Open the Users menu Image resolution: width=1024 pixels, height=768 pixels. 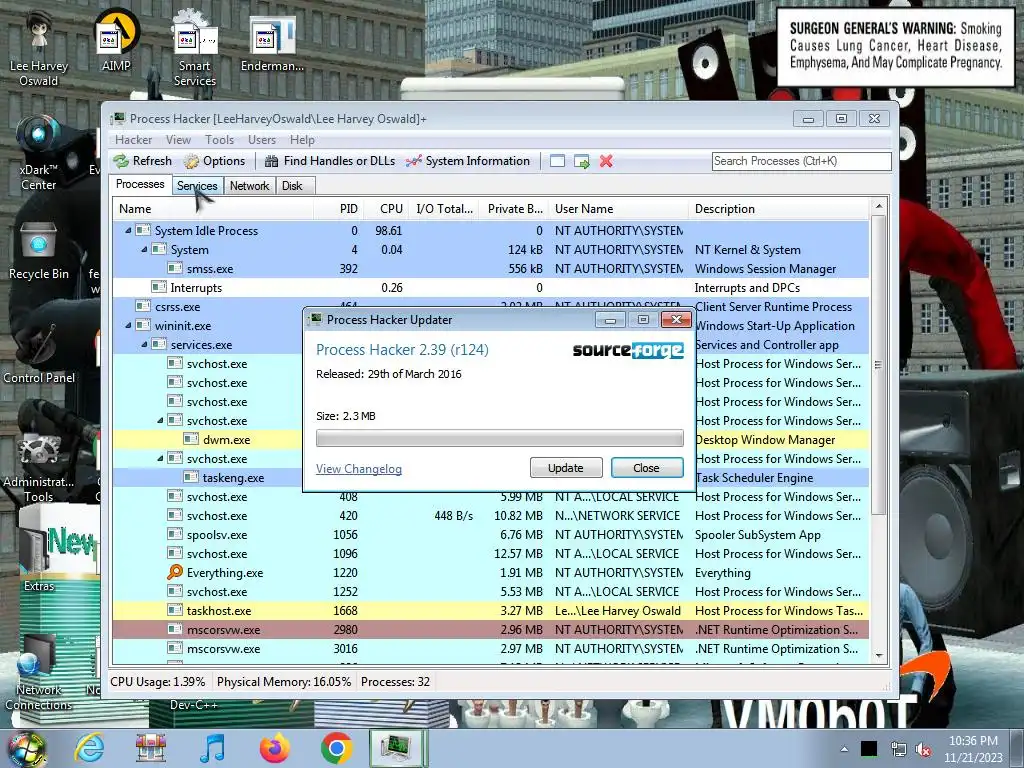[262, 140]
